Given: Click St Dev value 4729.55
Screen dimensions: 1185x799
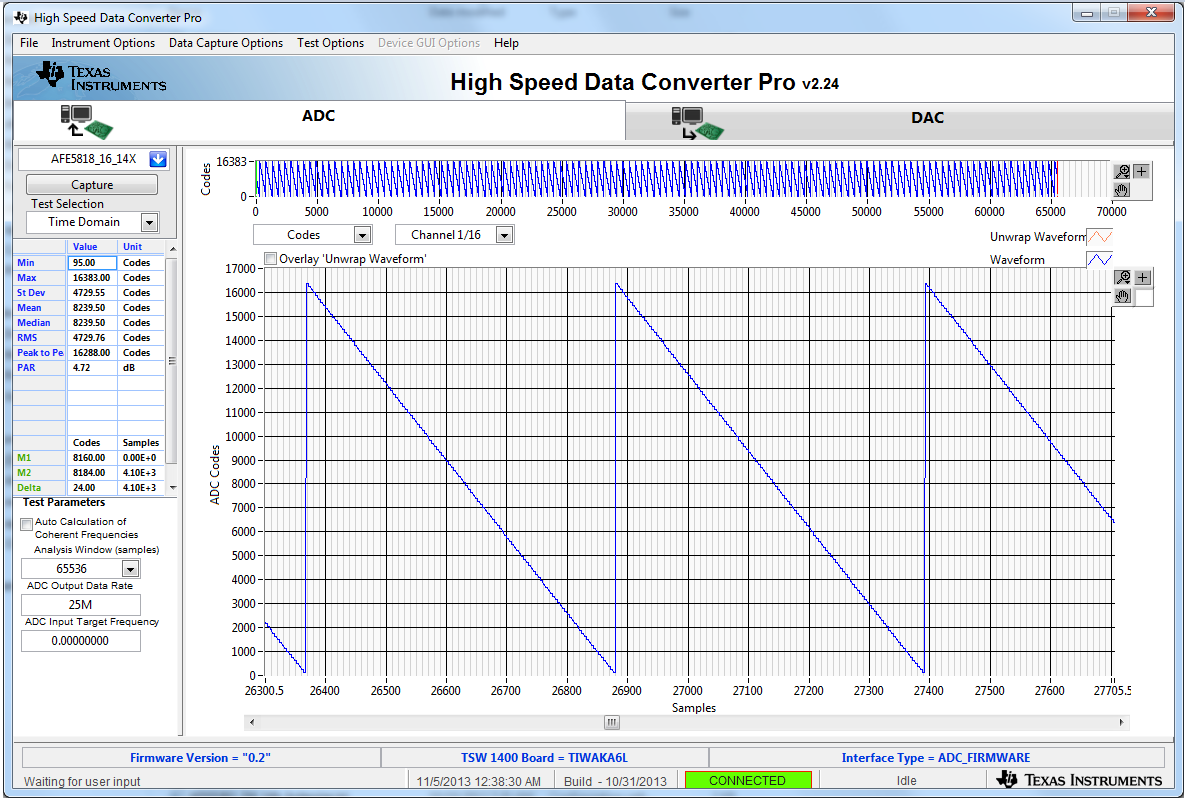Looking at the screenshot, I should [x=92, y=293].
